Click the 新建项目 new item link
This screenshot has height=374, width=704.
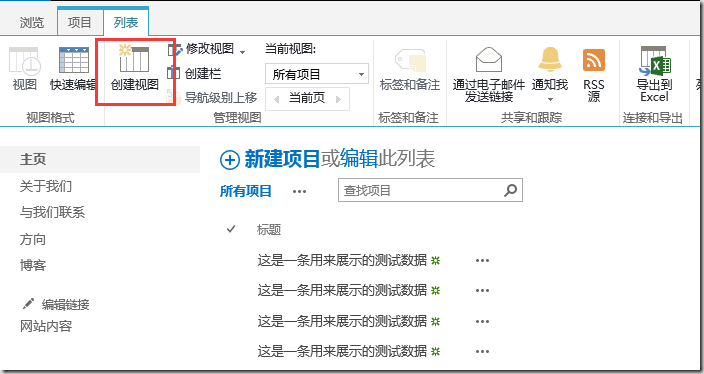(x=282, y=159)
